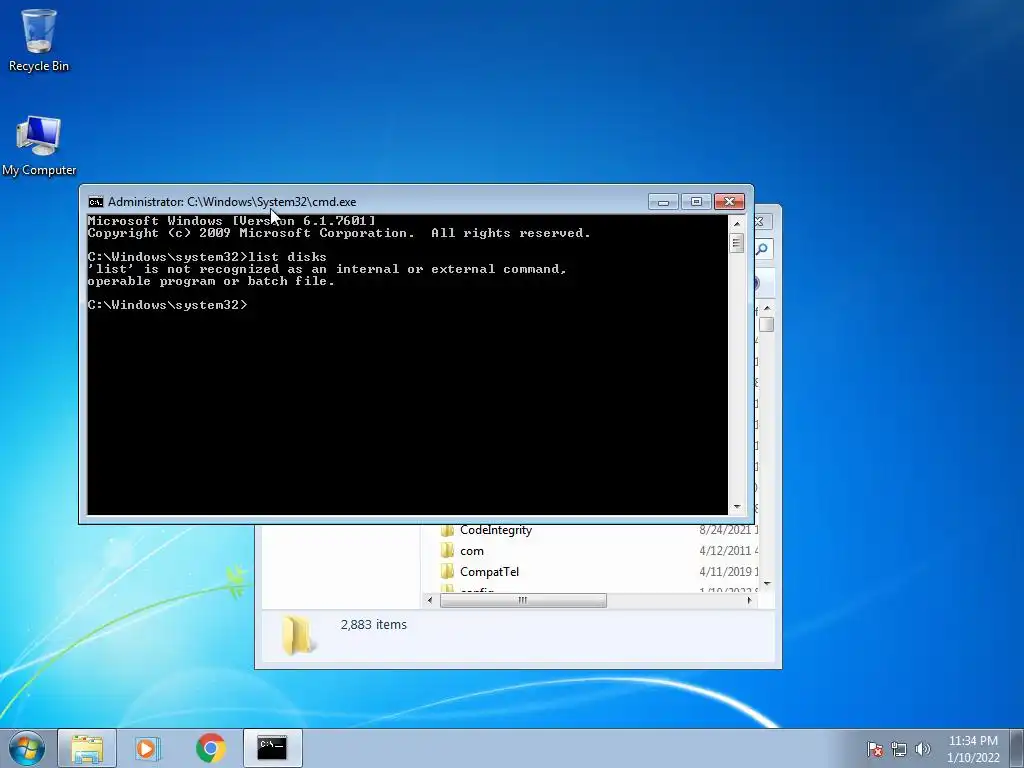Click the C:\Windows\system32> prompt line
The image size is (1024, 768).
[168, 305]
